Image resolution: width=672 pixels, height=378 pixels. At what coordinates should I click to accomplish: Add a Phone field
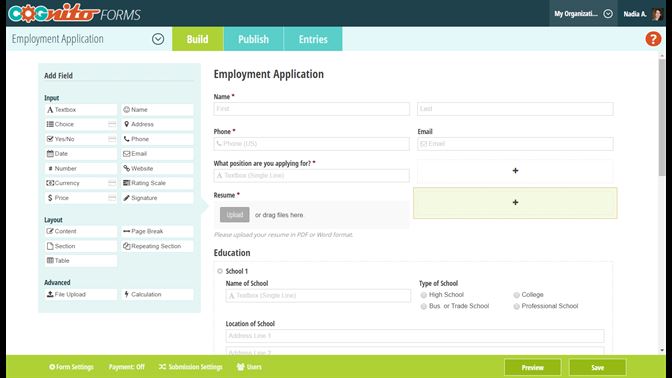pyautogui.click(x=157, y=139)
